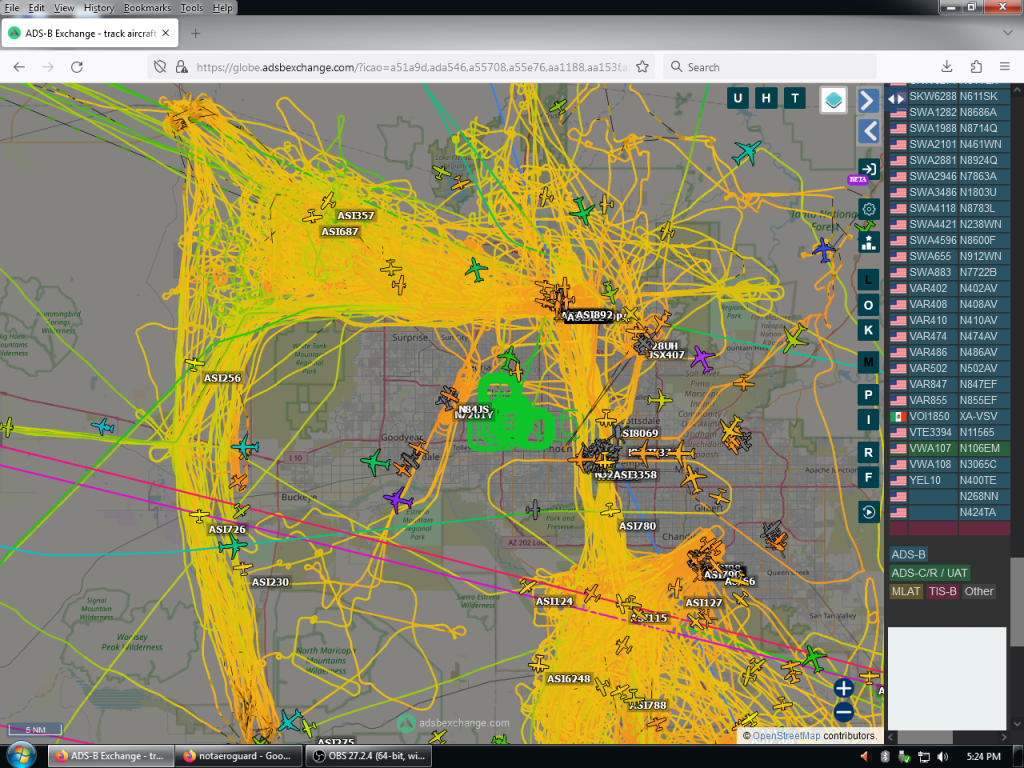Toggle the F map button
Image resolution: width=1024 pixels, height=768 pixels.
[869, 477]
